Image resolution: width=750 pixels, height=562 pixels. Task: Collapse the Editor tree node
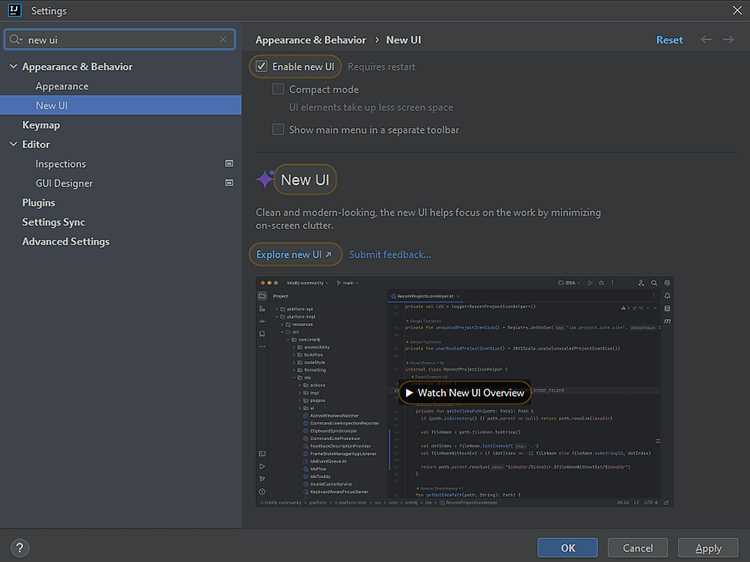click(13, 144)
